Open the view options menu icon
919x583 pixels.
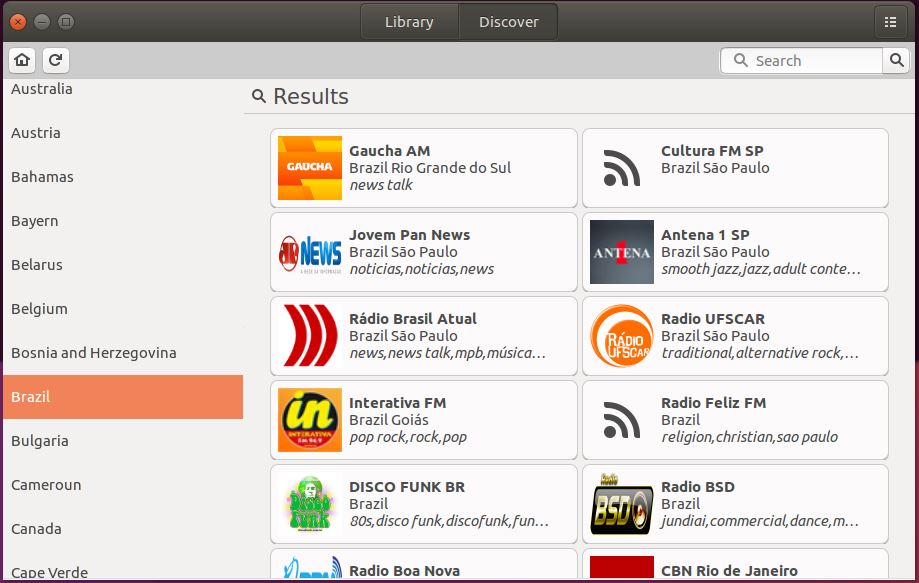pyautogui.click(x=890, y=22)
